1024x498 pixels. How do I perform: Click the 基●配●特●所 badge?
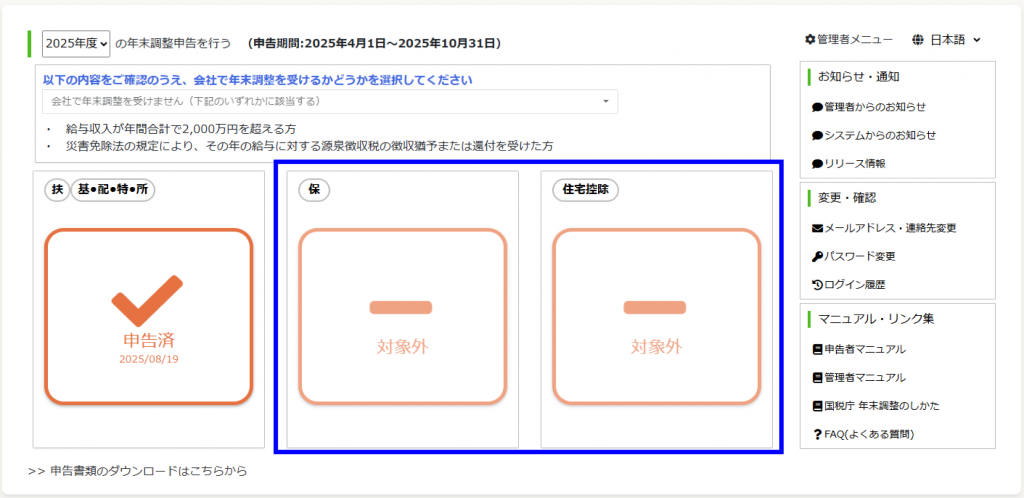(x=113, y=190)
